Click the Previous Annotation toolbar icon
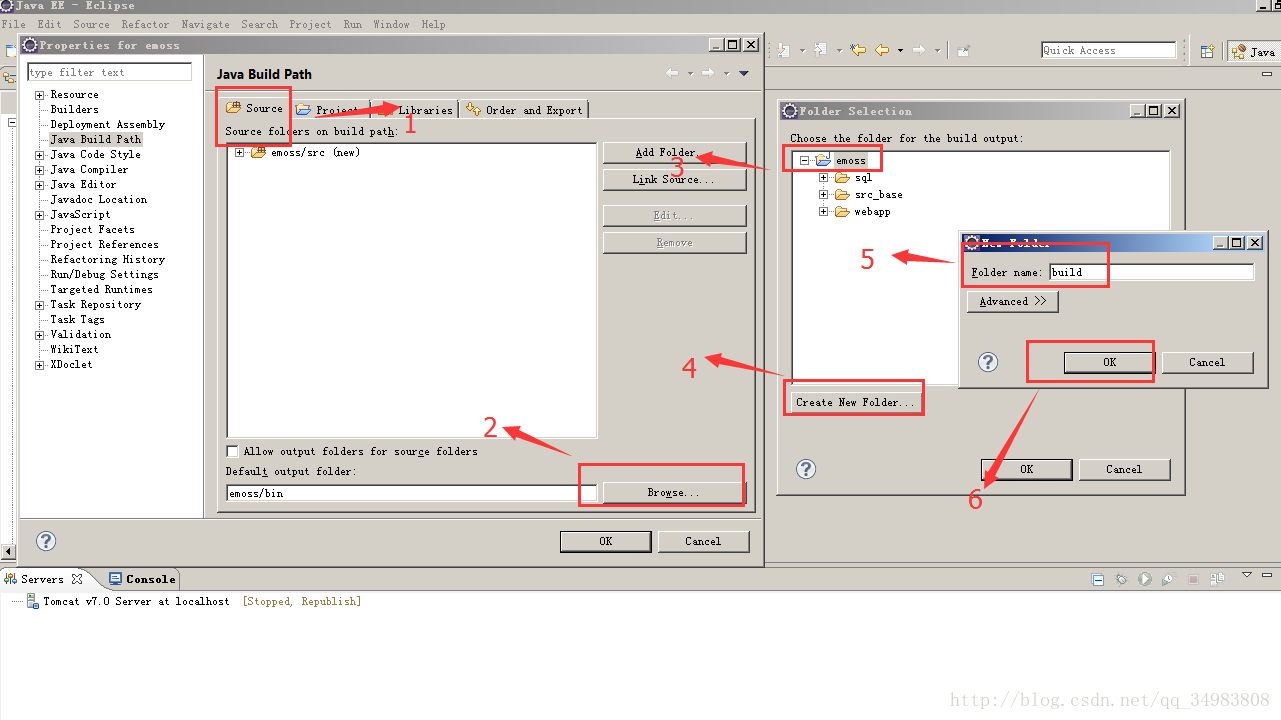Screen dimensions: 1281x720 coord(820,50)
